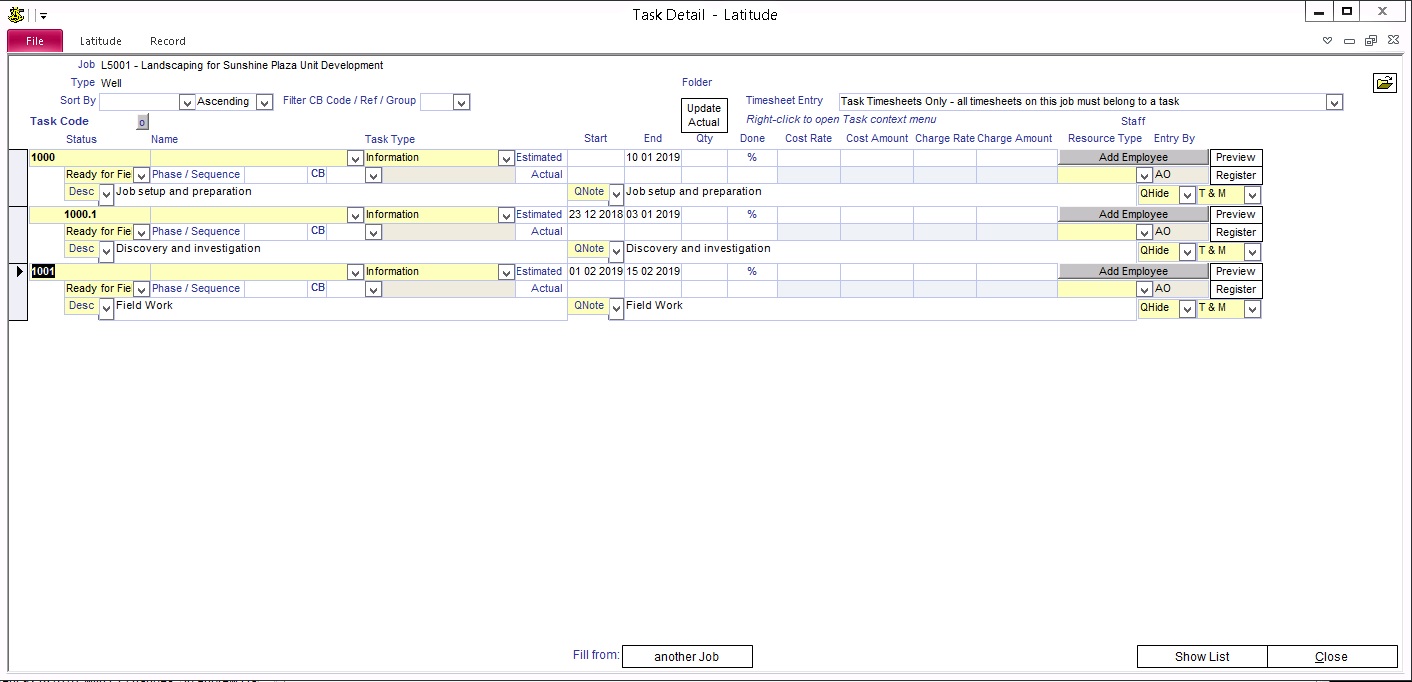Open the Filter CB Code dropdown
The height and width of the screenshot is (682, 1412).
tap(461, 102)
